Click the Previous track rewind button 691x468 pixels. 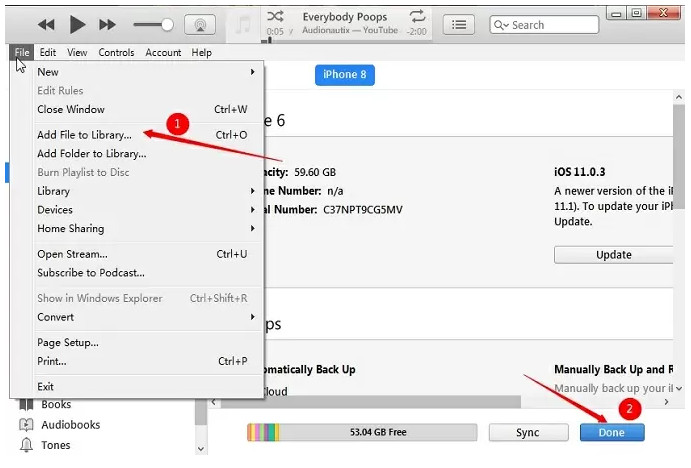click(46, 25)
